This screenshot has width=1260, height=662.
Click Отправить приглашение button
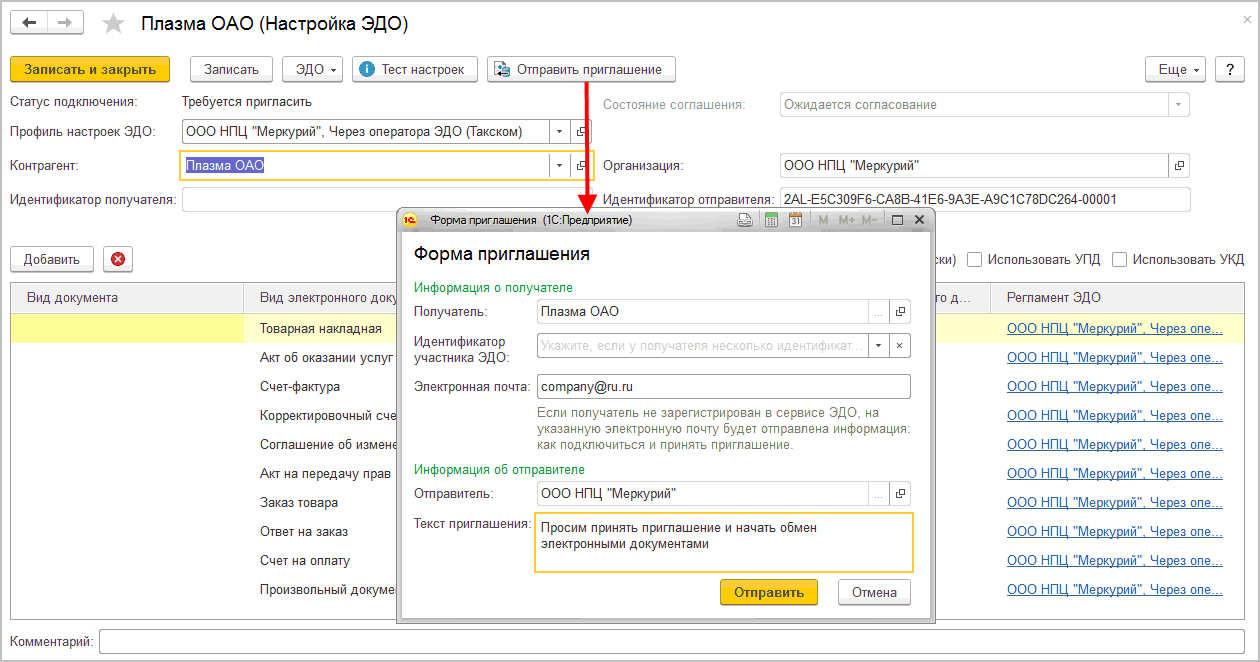[581, 69]
